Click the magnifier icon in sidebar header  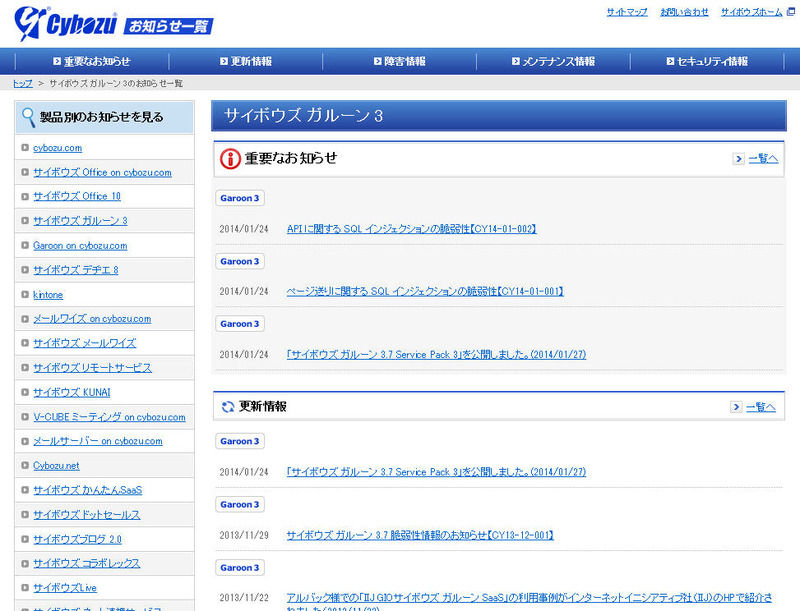coord(28,117)
